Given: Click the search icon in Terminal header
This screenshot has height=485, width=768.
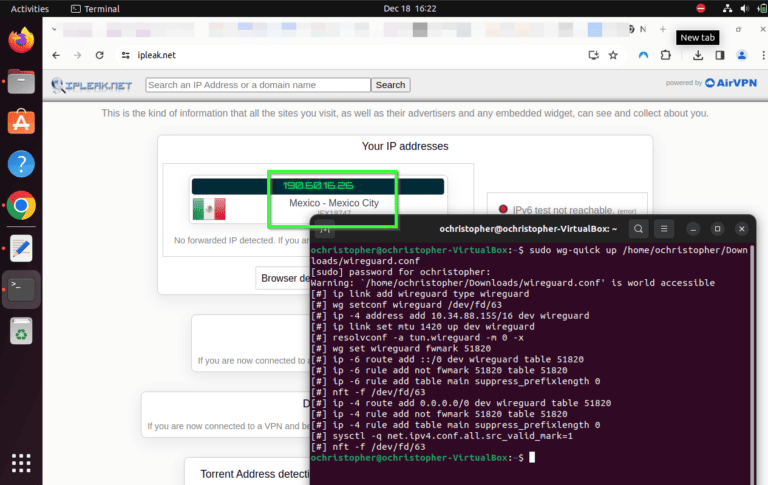Looking at the screenshot, I should coord(639,229).
